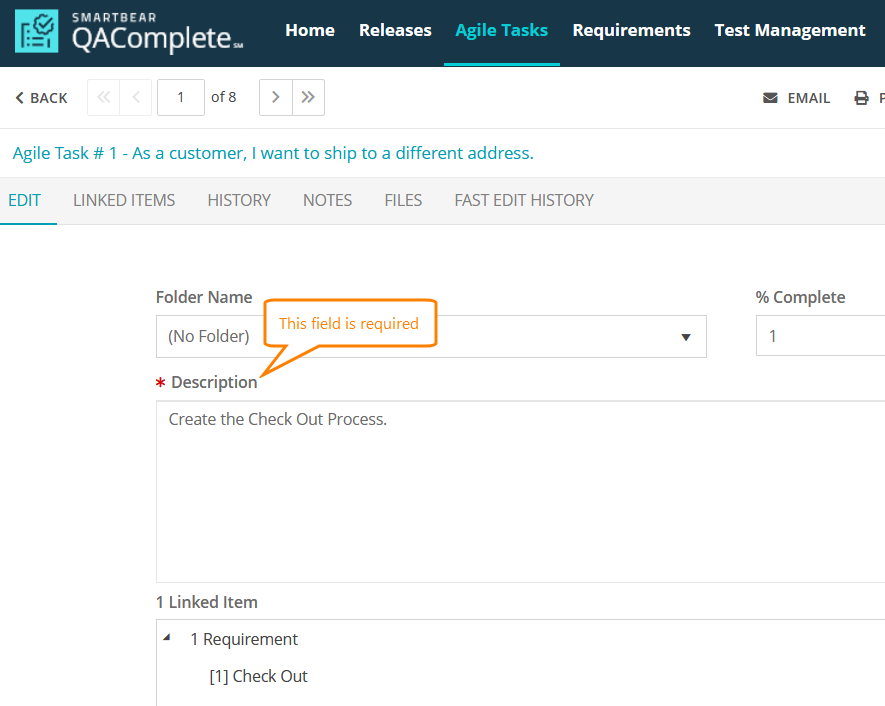Open the Notes tab
Screen dimensions: 885x706
tap(327, 200)
